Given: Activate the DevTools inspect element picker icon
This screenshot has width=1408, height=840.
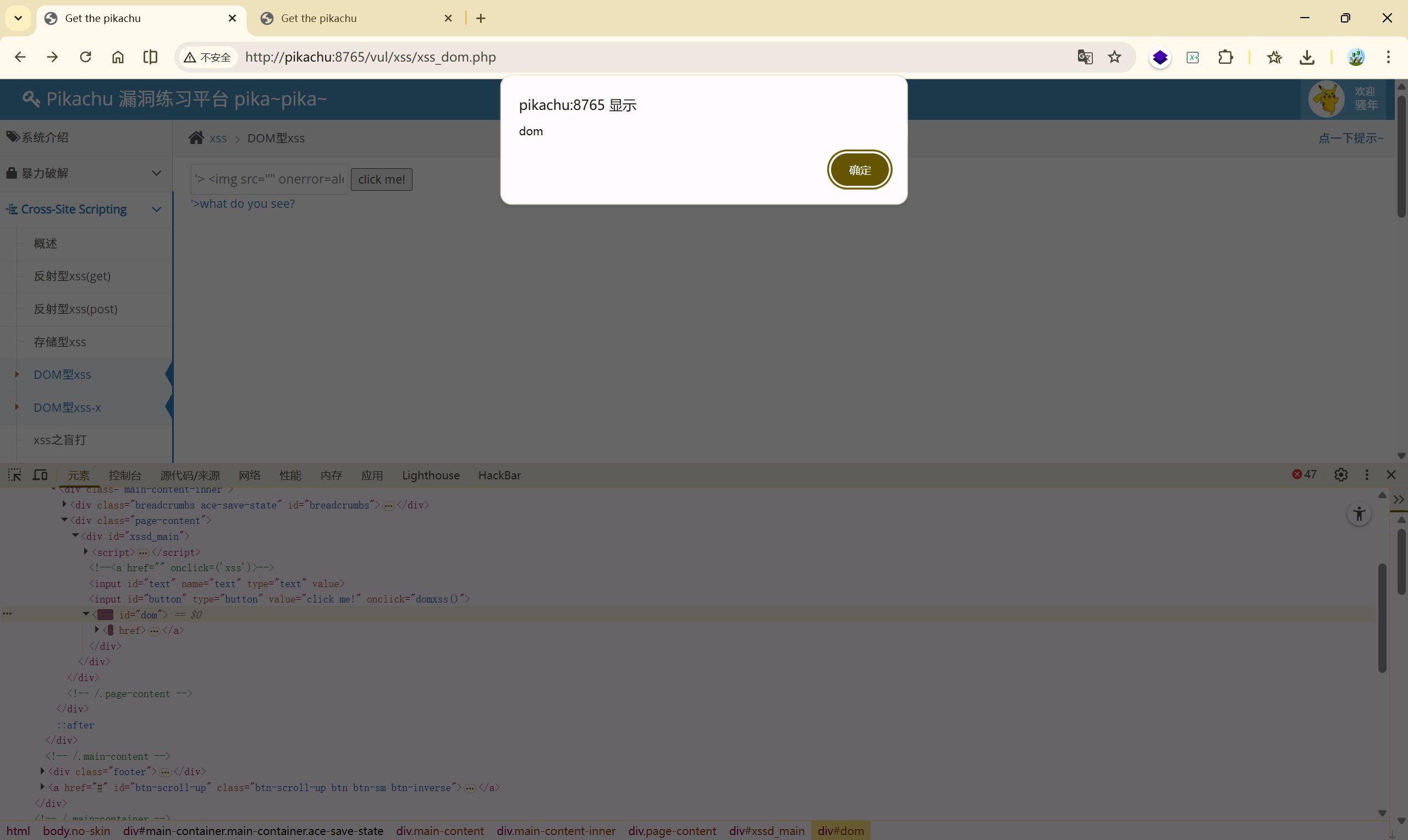Looking at the screenshot, I should click(x=15, y=475).
